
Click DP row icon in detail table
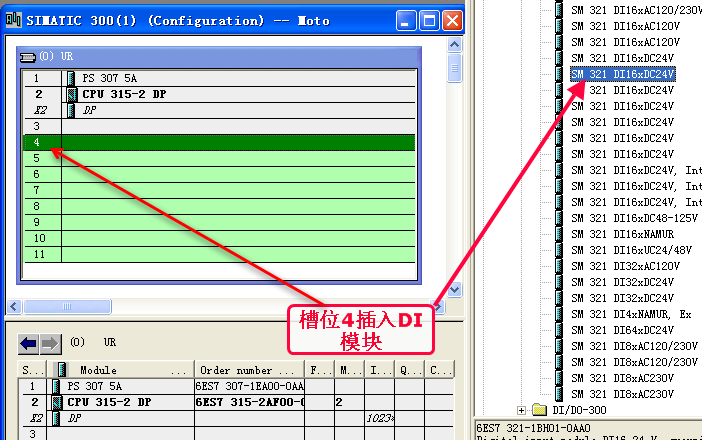point(56,418)
